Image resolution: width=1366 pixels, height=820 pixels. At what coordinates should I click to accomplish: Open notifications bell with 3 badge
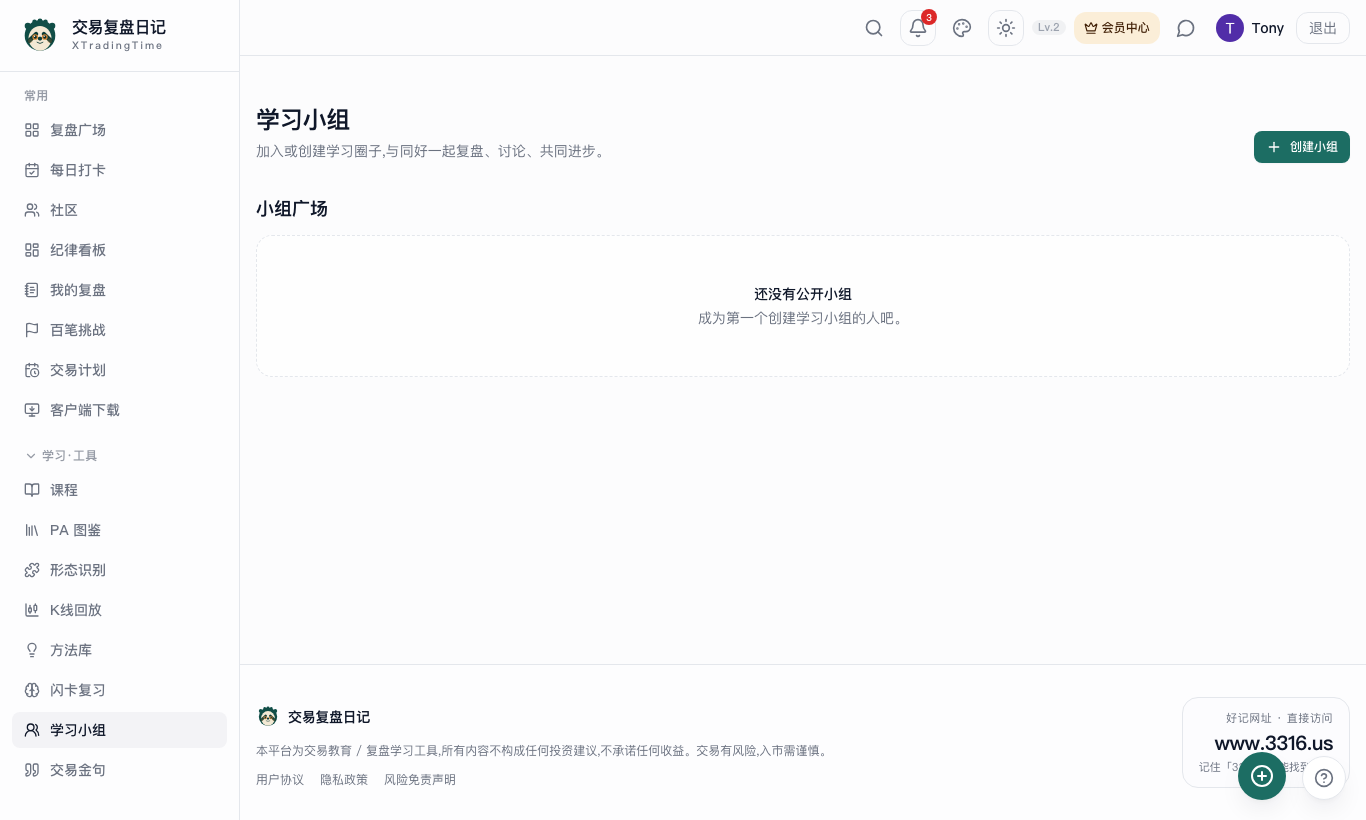tap(918, 28)
